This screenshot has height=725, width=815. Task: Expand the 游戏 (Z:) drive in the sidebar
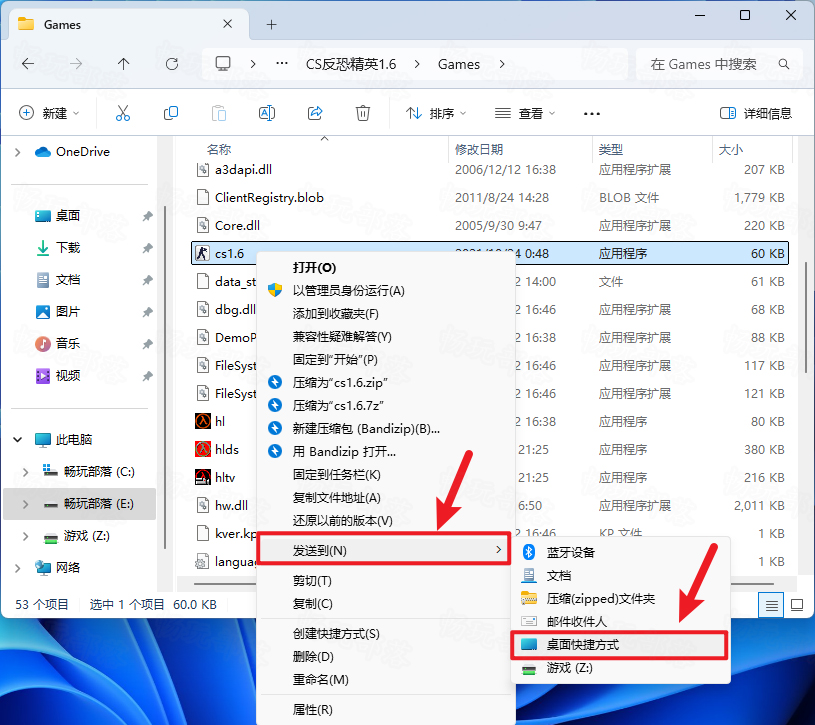coord(25,536)
